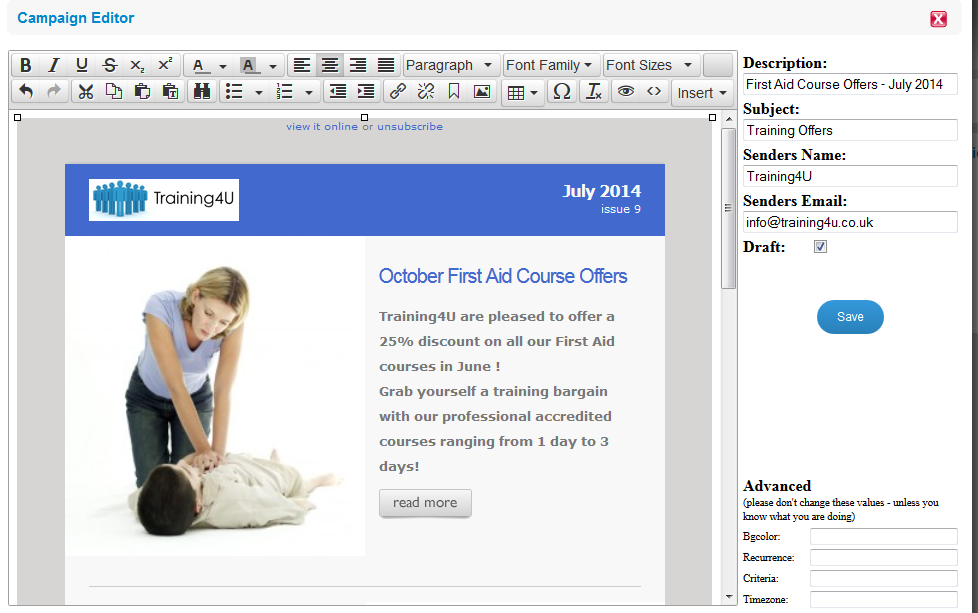Toggle the Draft checkbox
Screen dimensions: 978x613
[x=820, y=247]
